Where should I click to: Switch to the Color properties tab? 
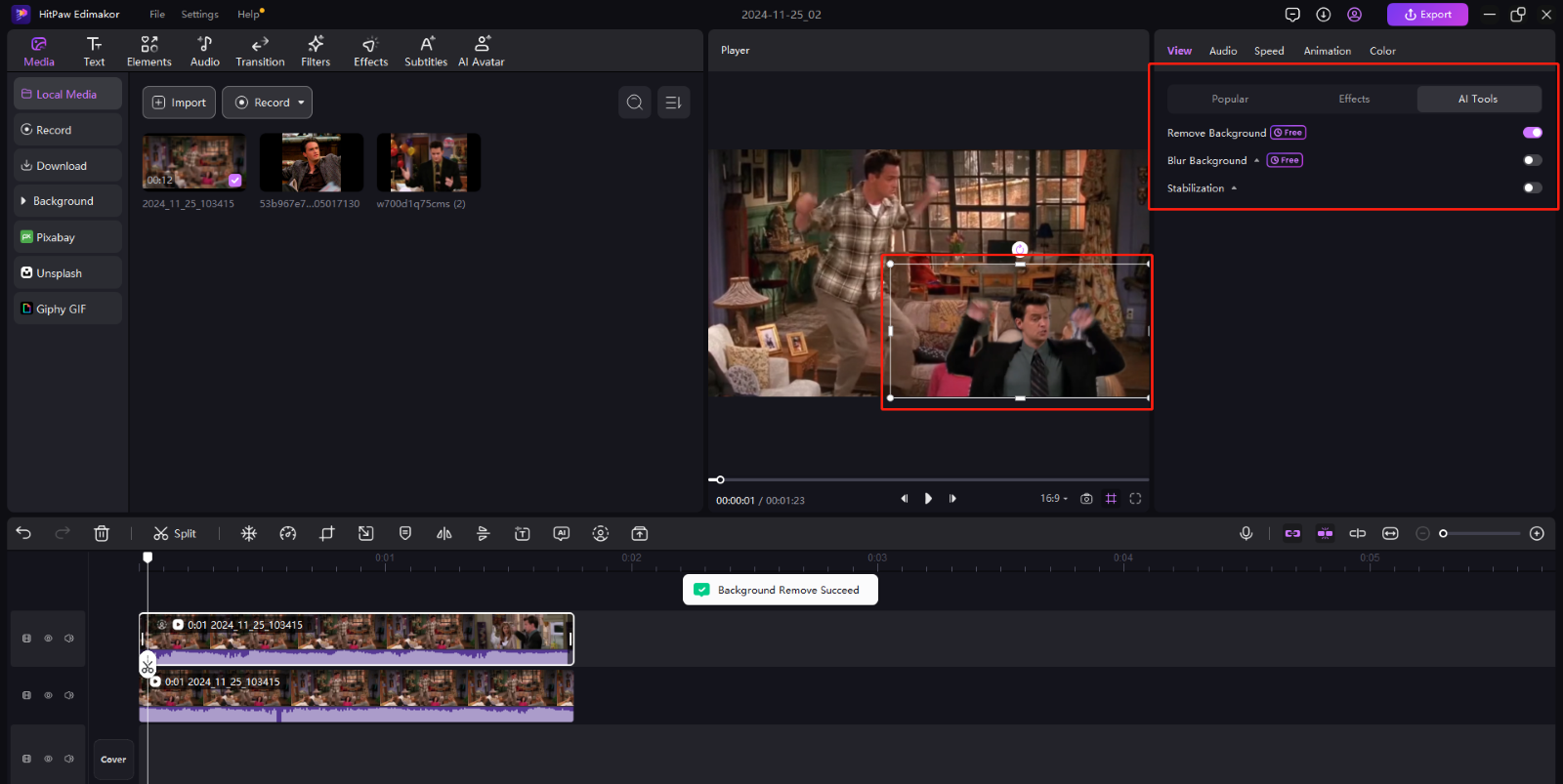1382,51
